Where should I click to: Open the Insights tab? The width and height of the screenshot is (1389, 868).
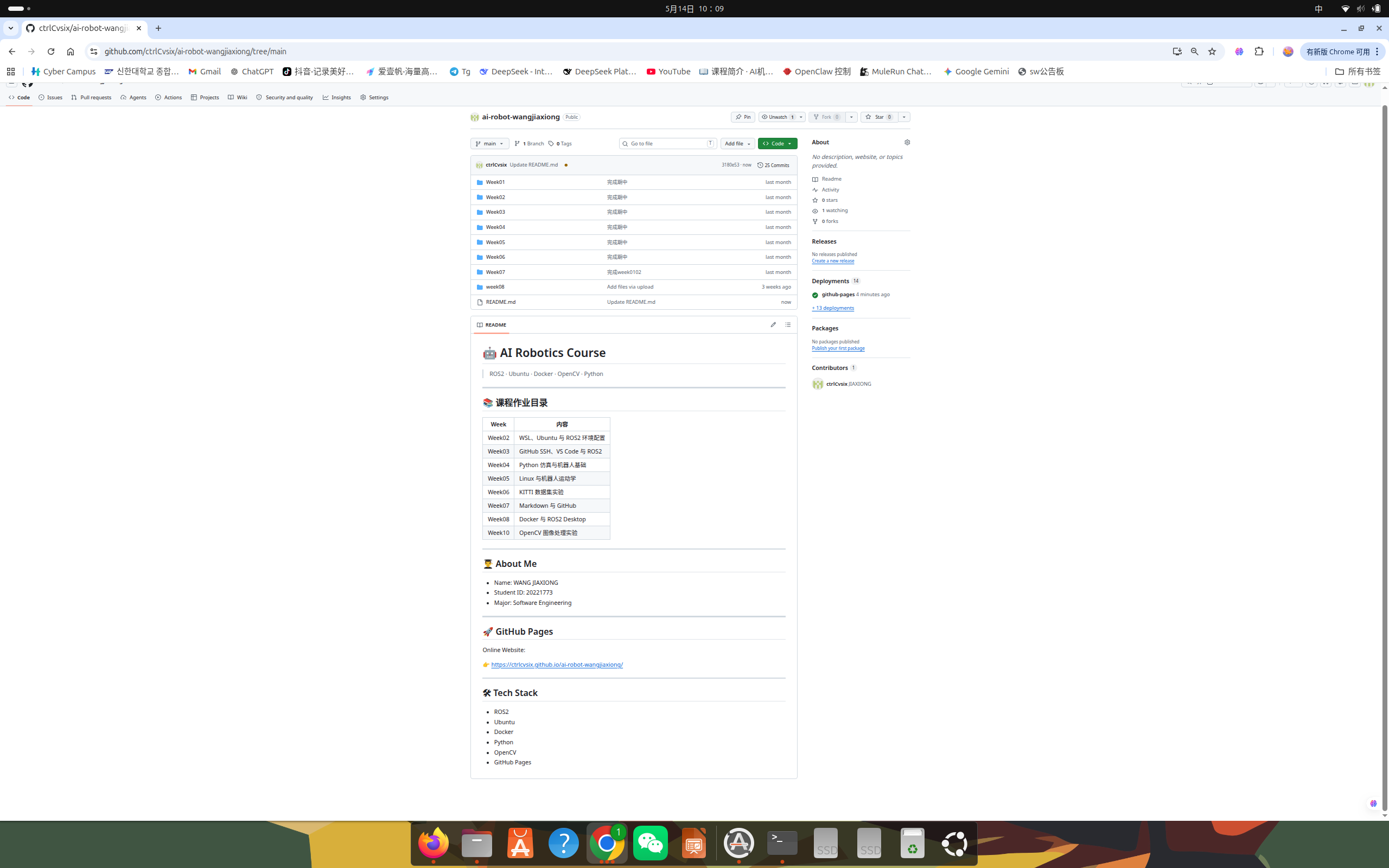pos(337,98)
